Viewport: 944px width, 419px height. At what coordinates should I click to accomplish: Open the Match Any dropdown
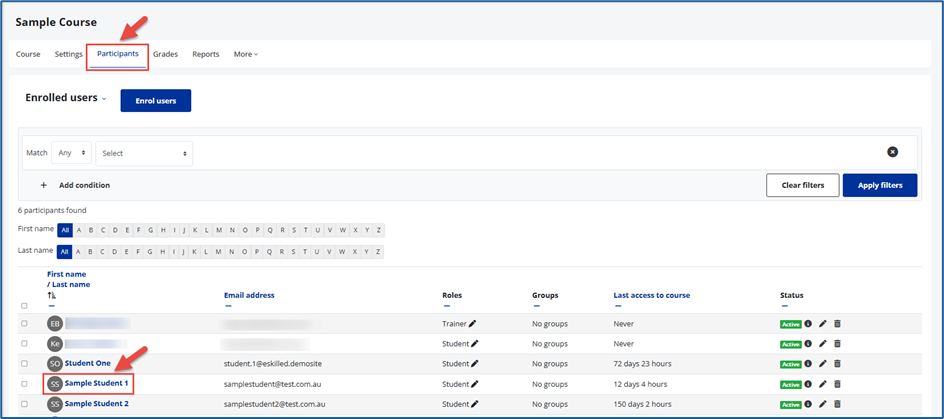pyautogui.click(x=70, y=153)
